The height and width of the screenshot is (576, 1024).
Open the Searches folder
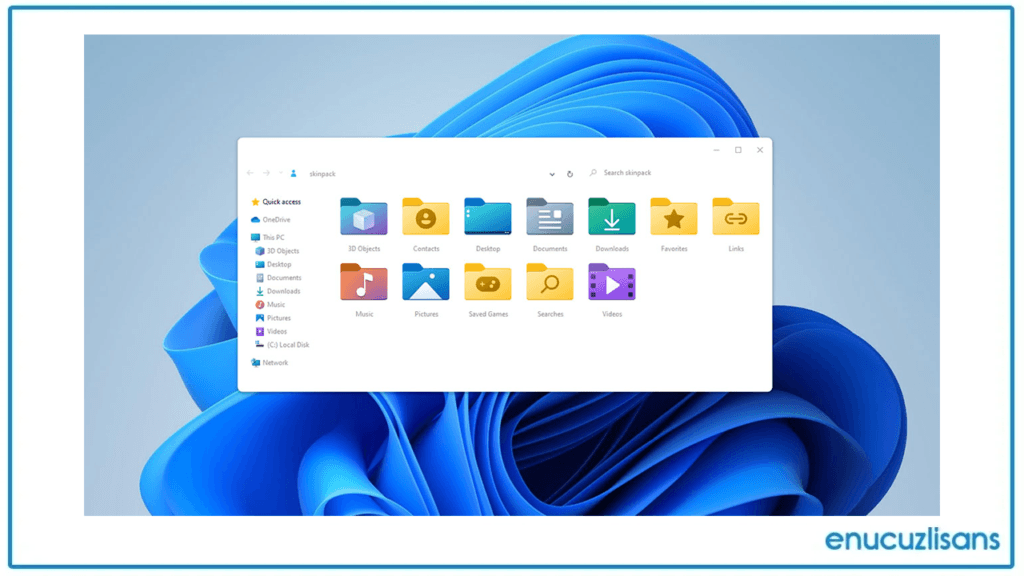(549, 282)
